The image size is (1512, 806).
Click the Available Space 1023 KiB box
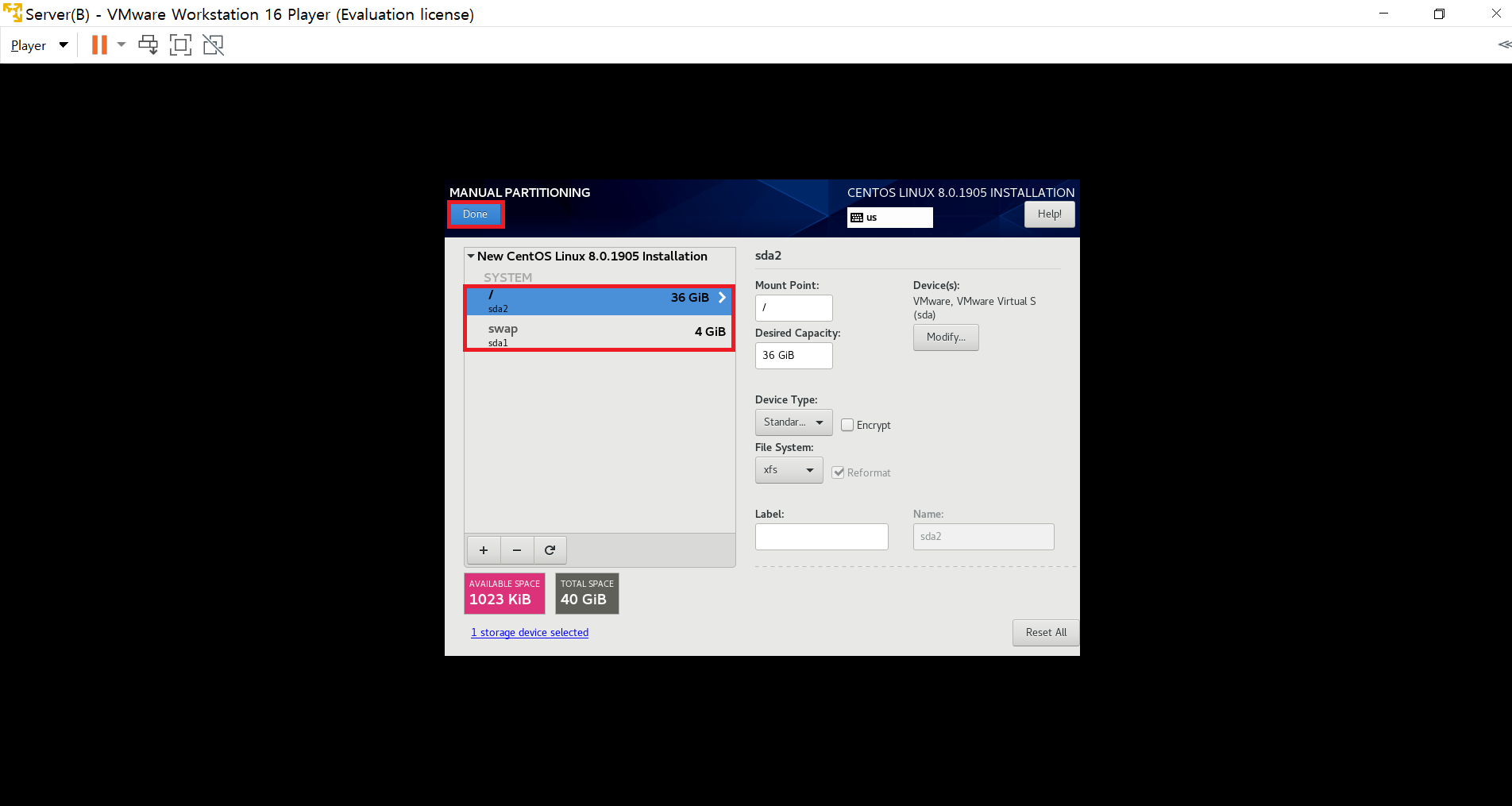[504, 593]
